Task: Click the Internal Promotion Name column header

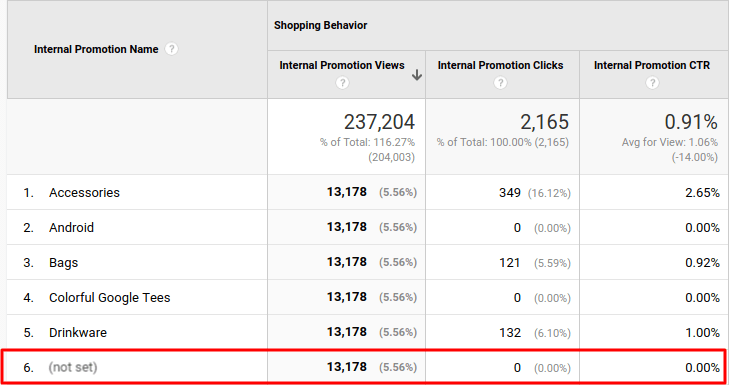Action: point(96,49)
